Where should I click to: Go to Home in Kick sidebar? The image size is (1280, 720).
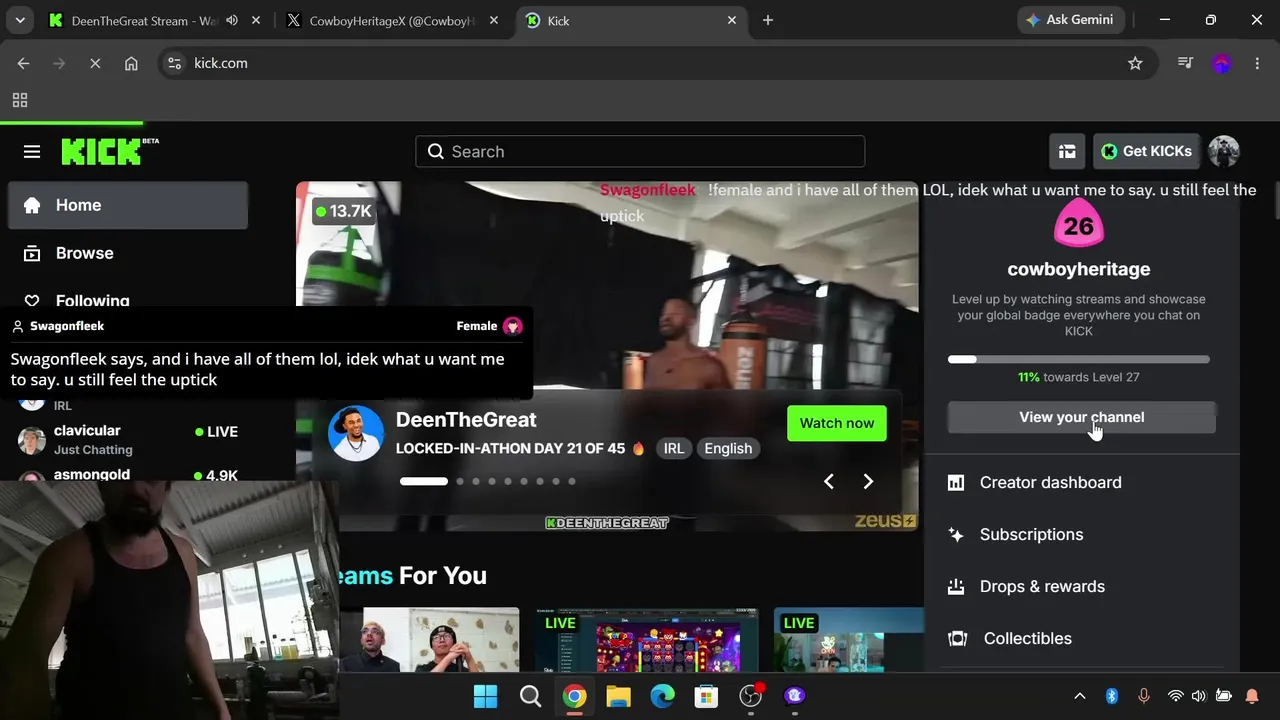128,205
